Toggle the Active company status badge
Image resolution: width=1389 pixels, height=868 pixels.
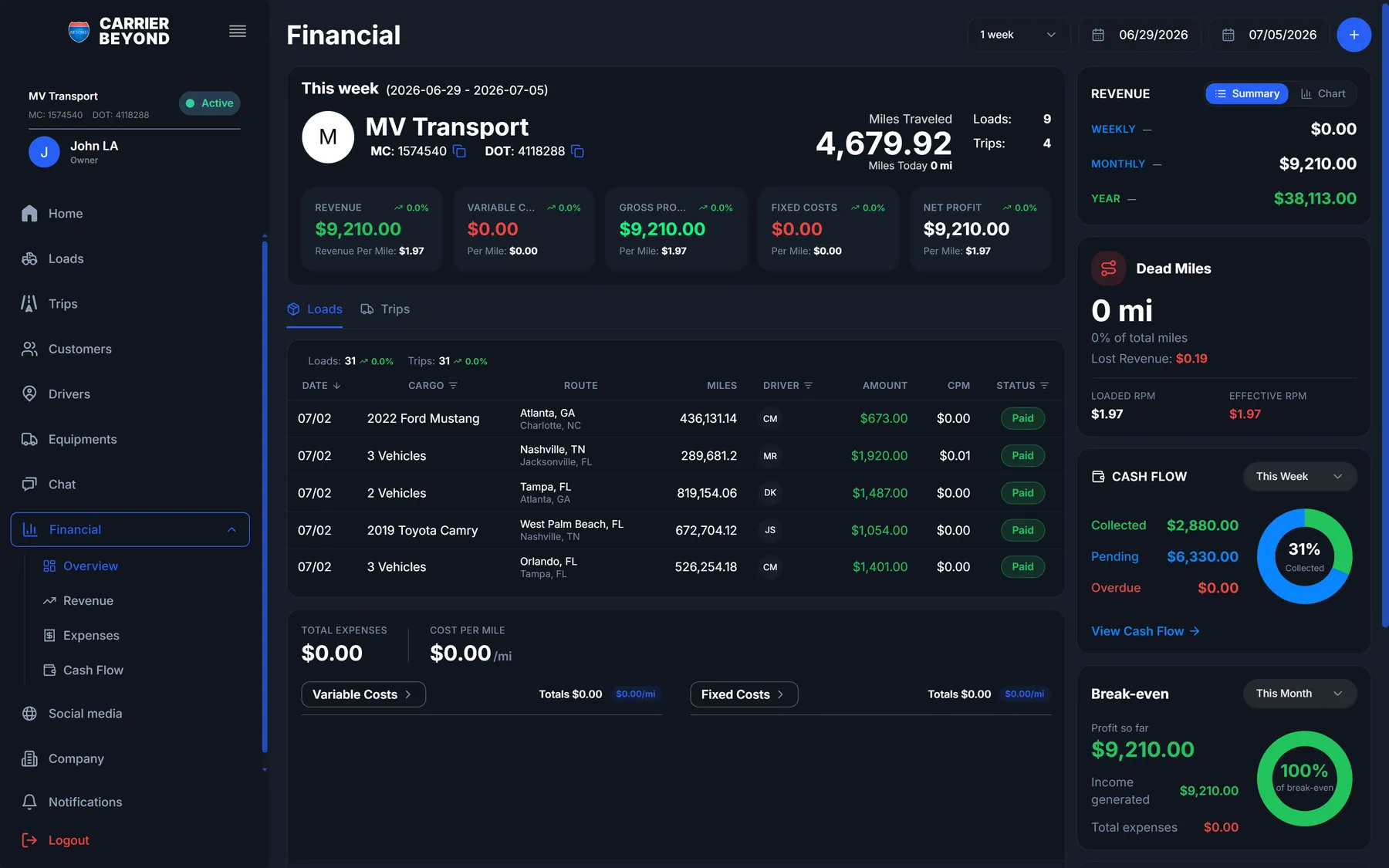(x=210, y=103)
